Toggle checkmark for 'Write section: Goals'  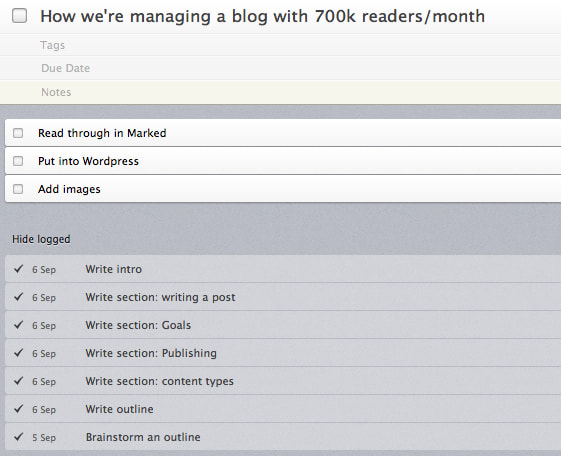(19, 325)
